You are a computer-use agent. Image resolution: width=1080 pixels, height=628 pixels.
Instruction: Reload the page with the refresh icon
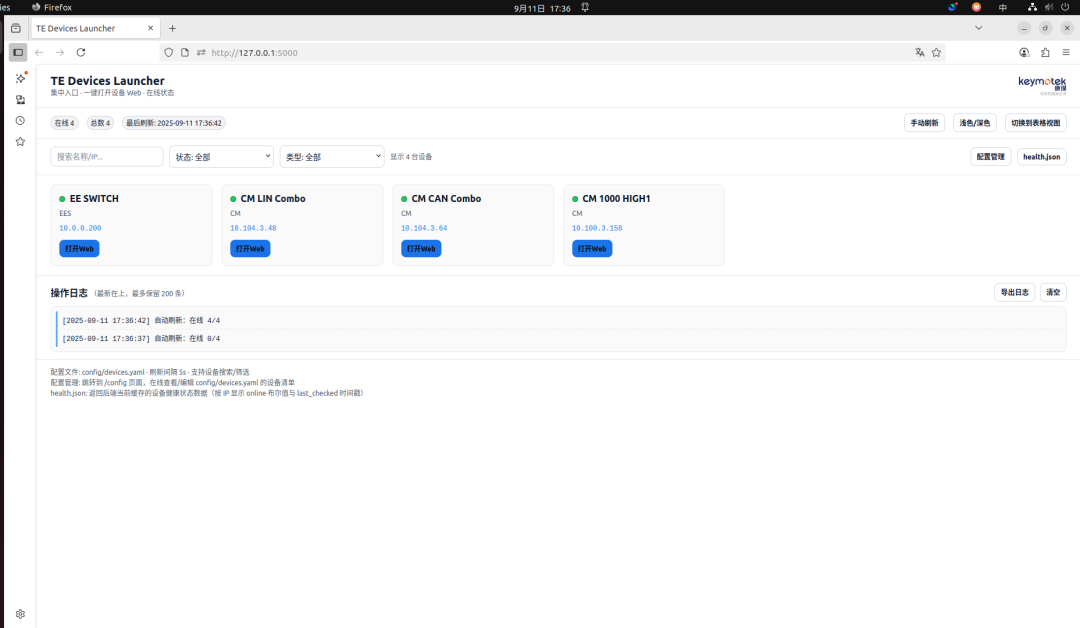[81, 52]
